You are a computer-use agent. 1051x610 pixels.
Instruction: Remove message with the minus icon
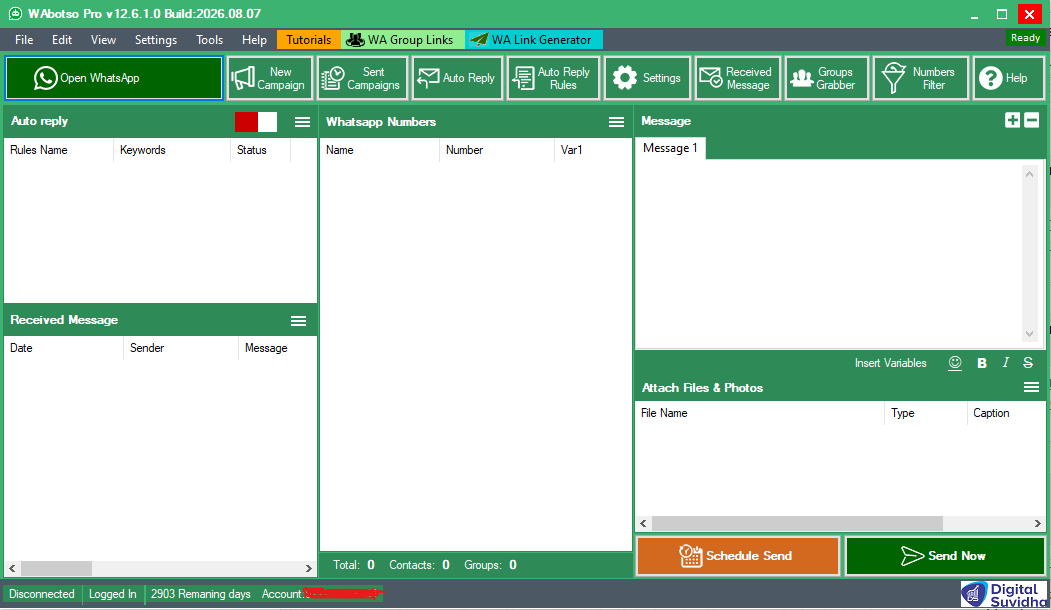(x=1032, y=120)
